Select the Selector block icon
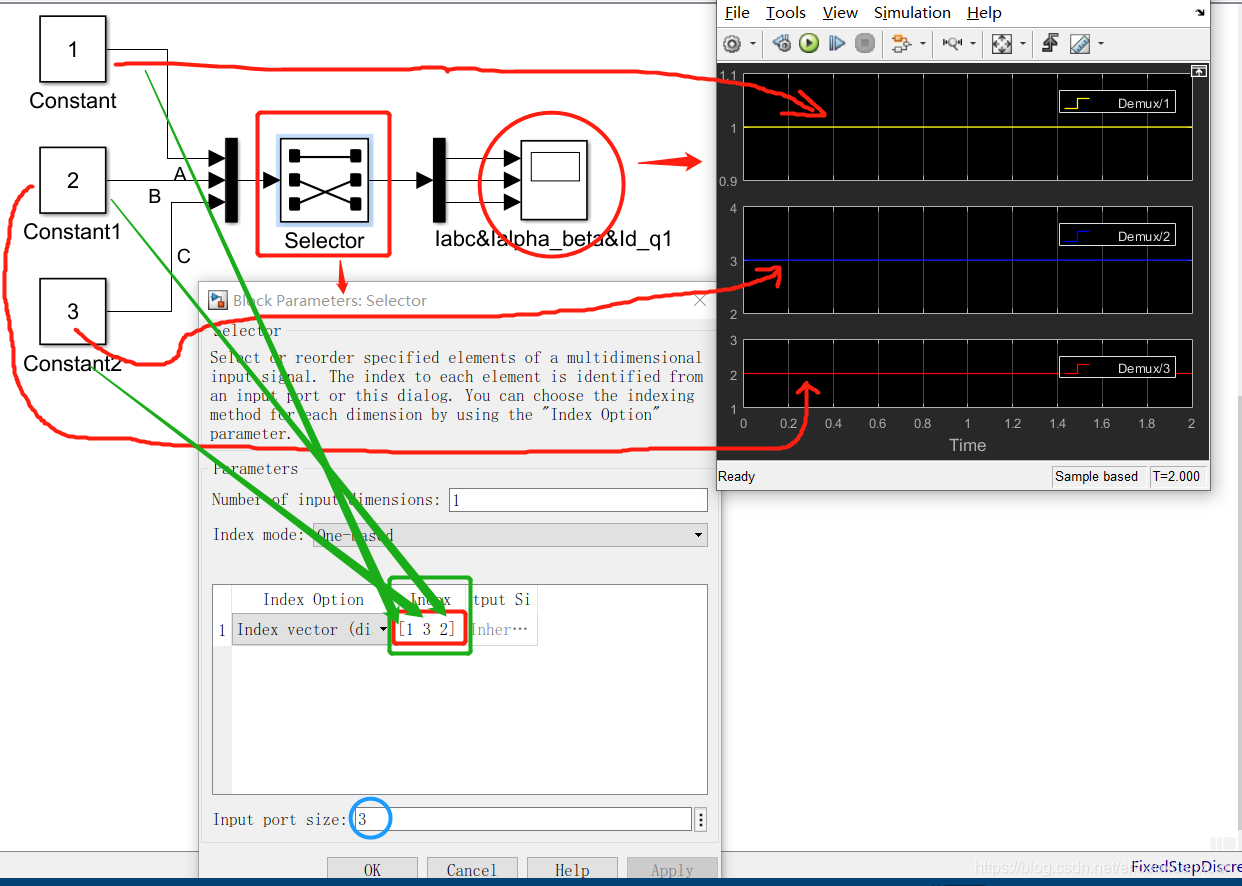The image size is (1242, 886). [324, 180]
